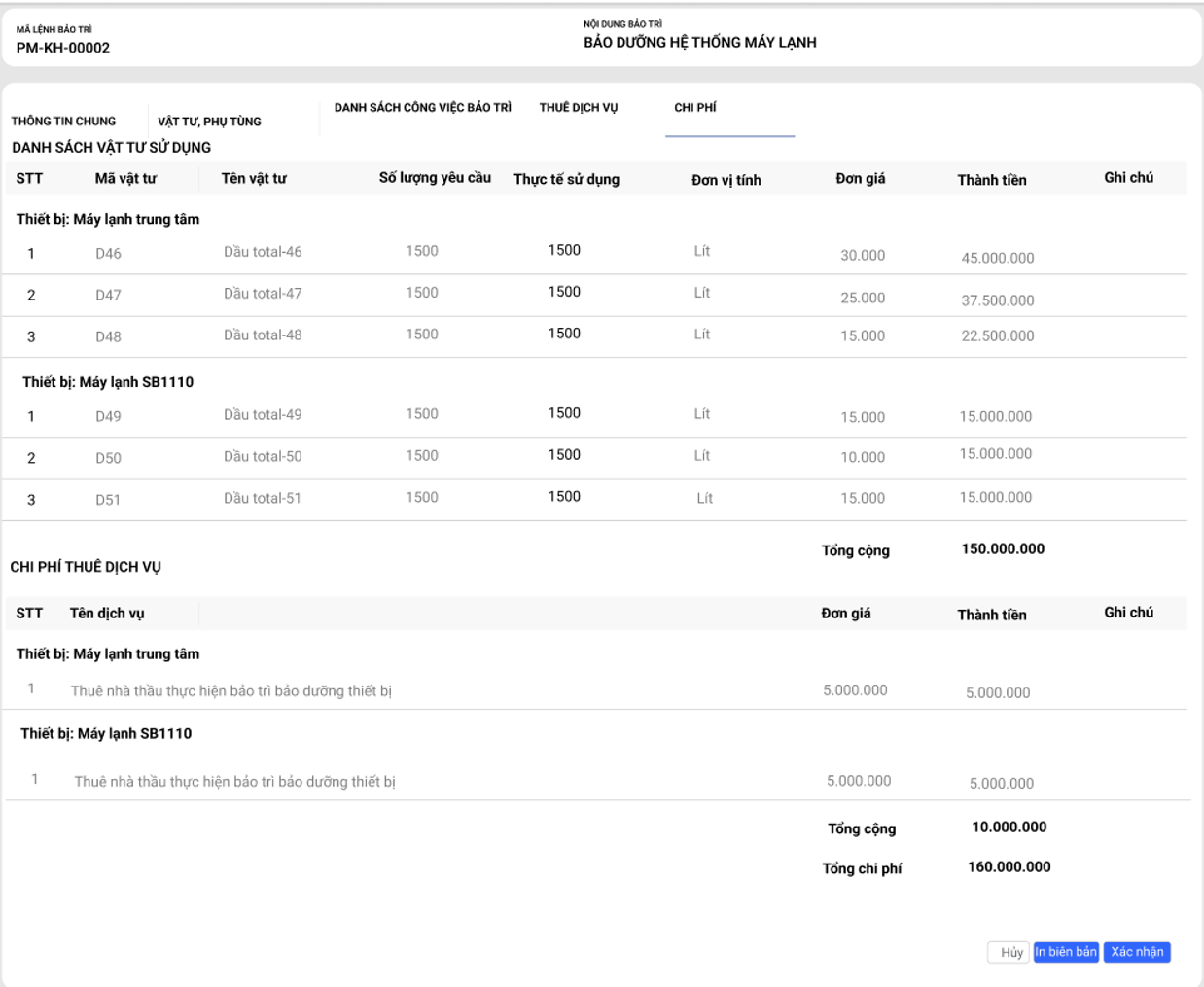Click the Số lượng yêu cầu header
The height and width of the screenshot is (987, 1204).
coord(435,178)
